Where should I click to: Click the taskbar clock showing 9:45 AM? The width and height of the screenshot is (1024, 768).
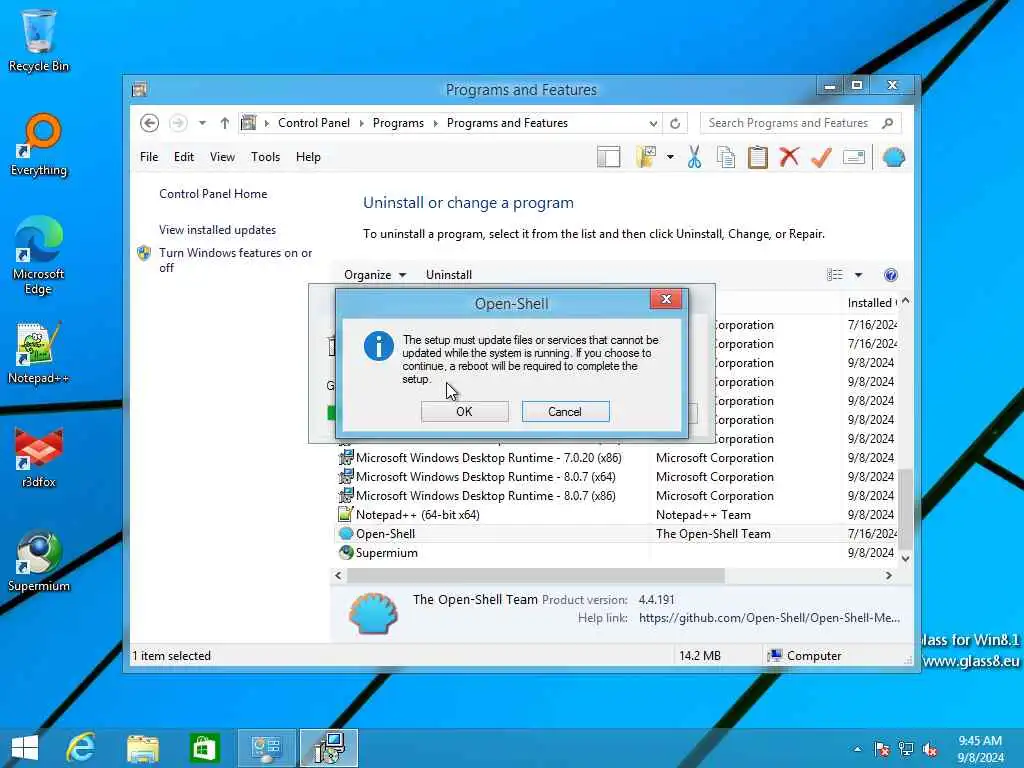(980, 749)
